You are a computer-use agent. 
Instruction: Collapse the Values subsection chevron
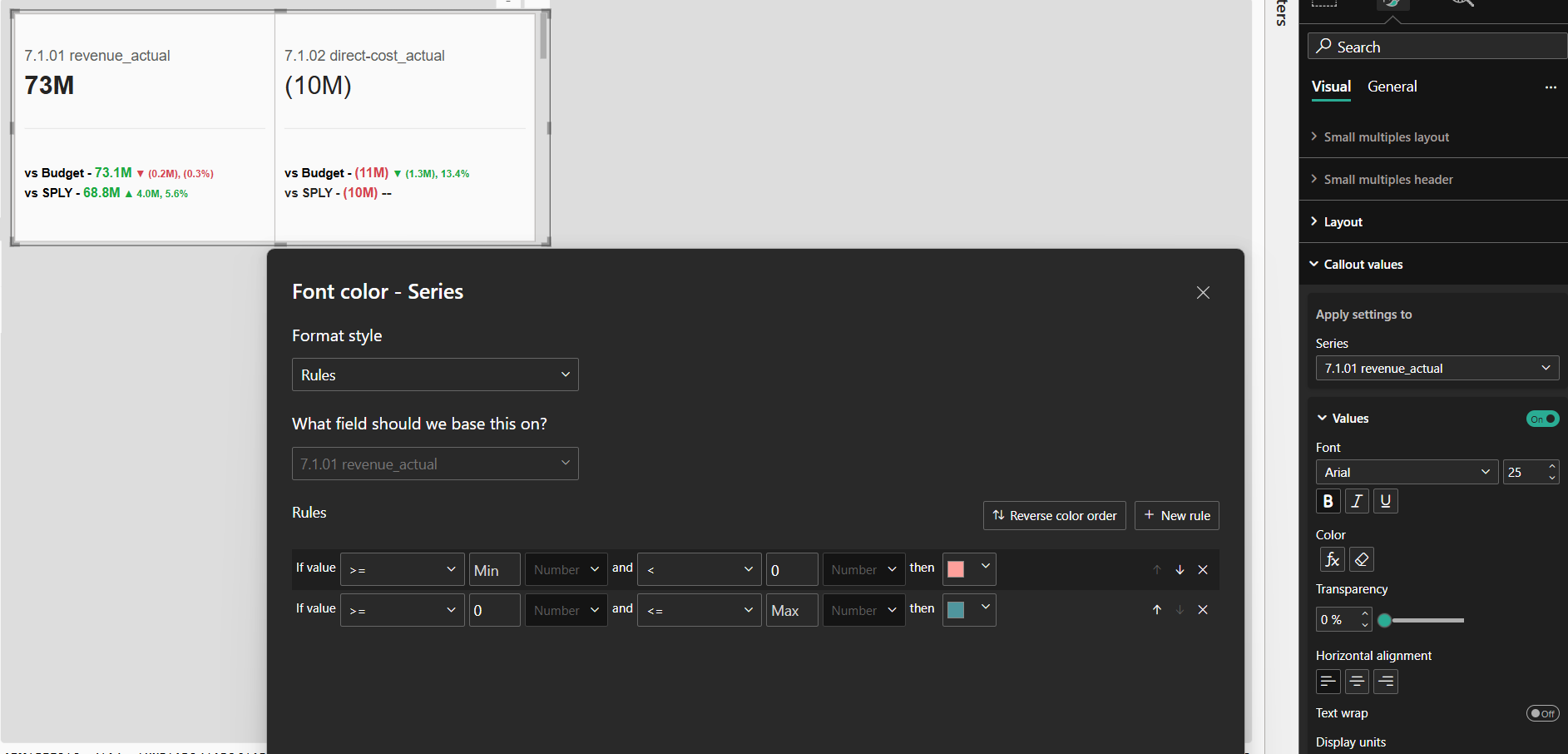1322,419
